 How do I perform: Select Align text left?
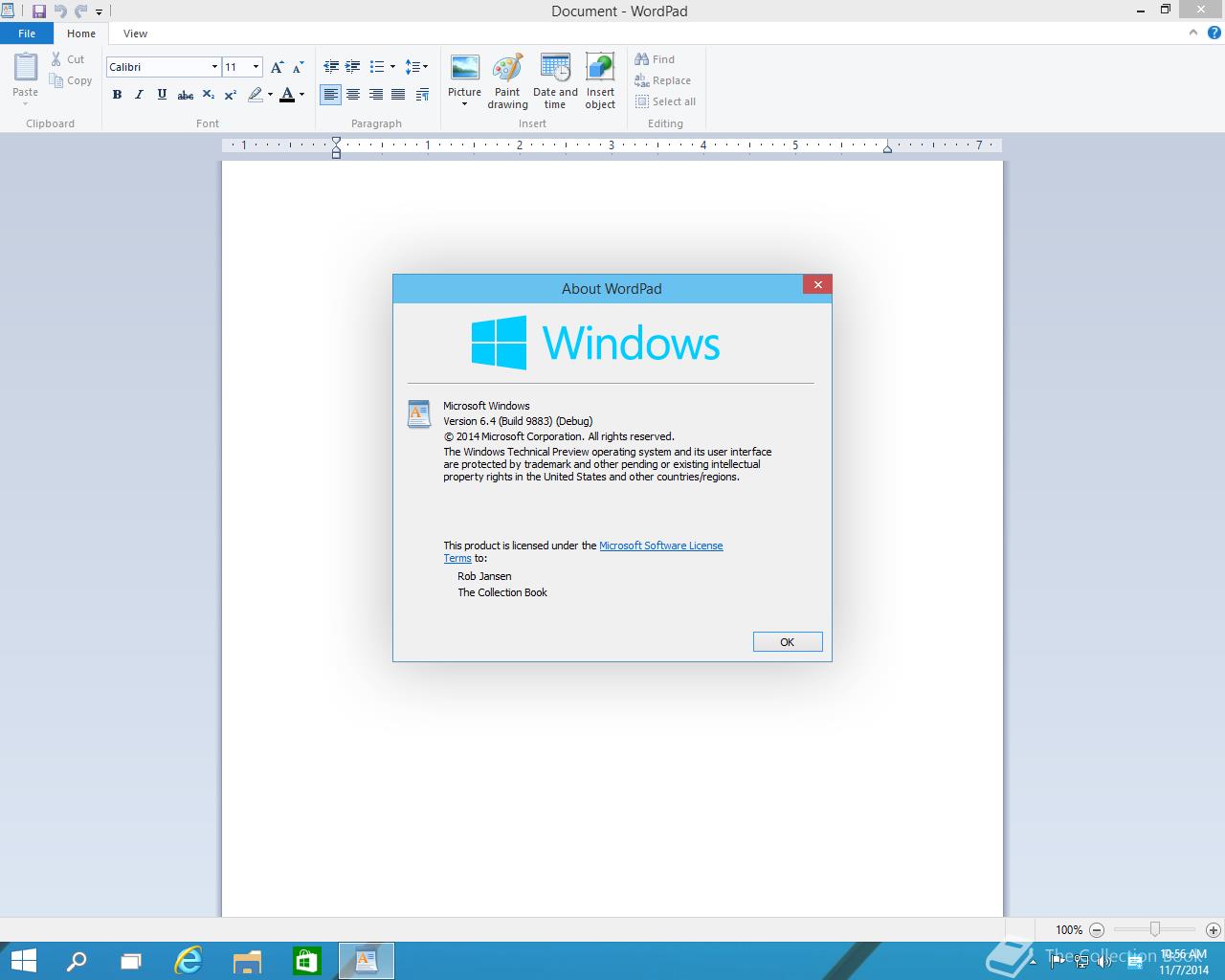pos(331,95)
